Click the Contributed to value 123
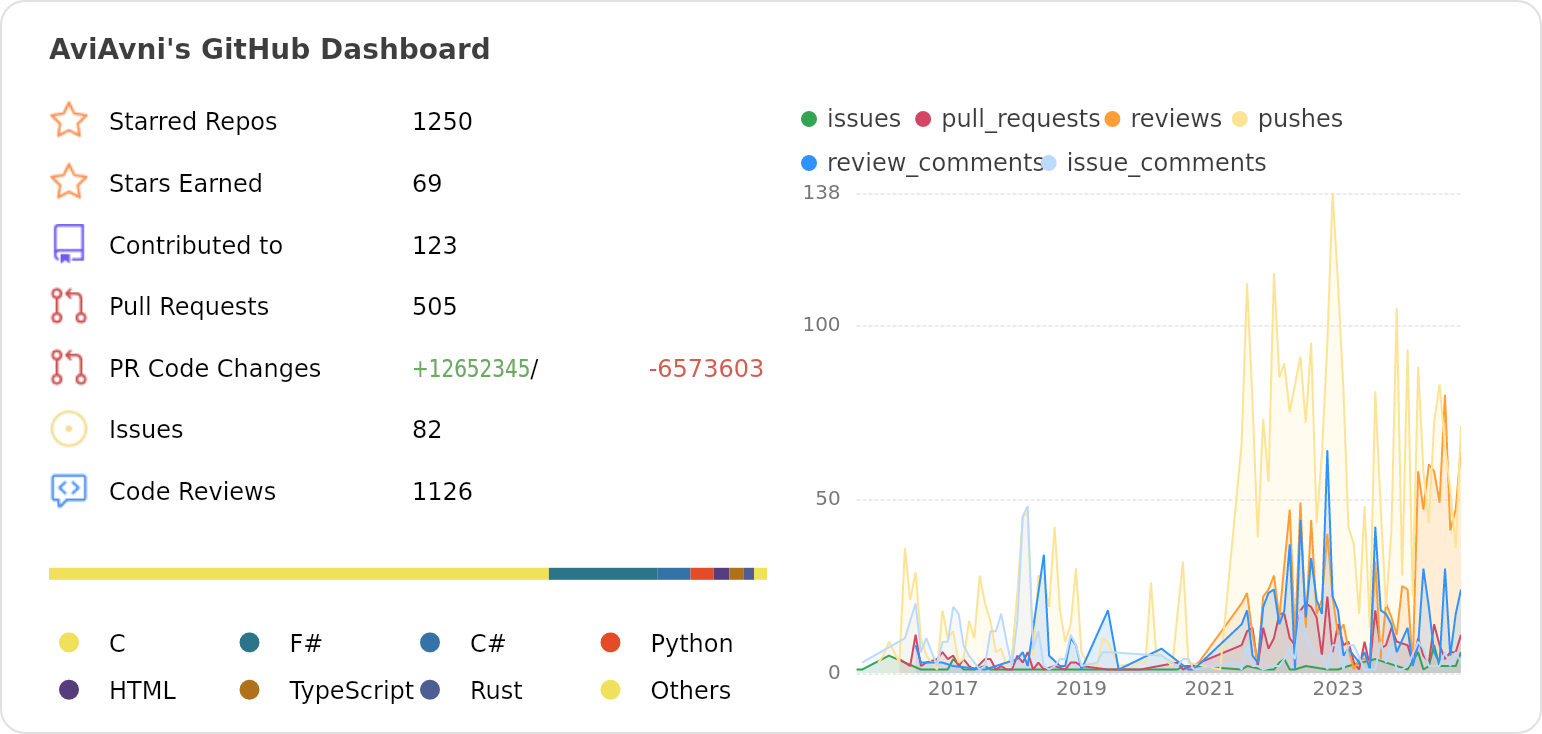 point(435,246)
